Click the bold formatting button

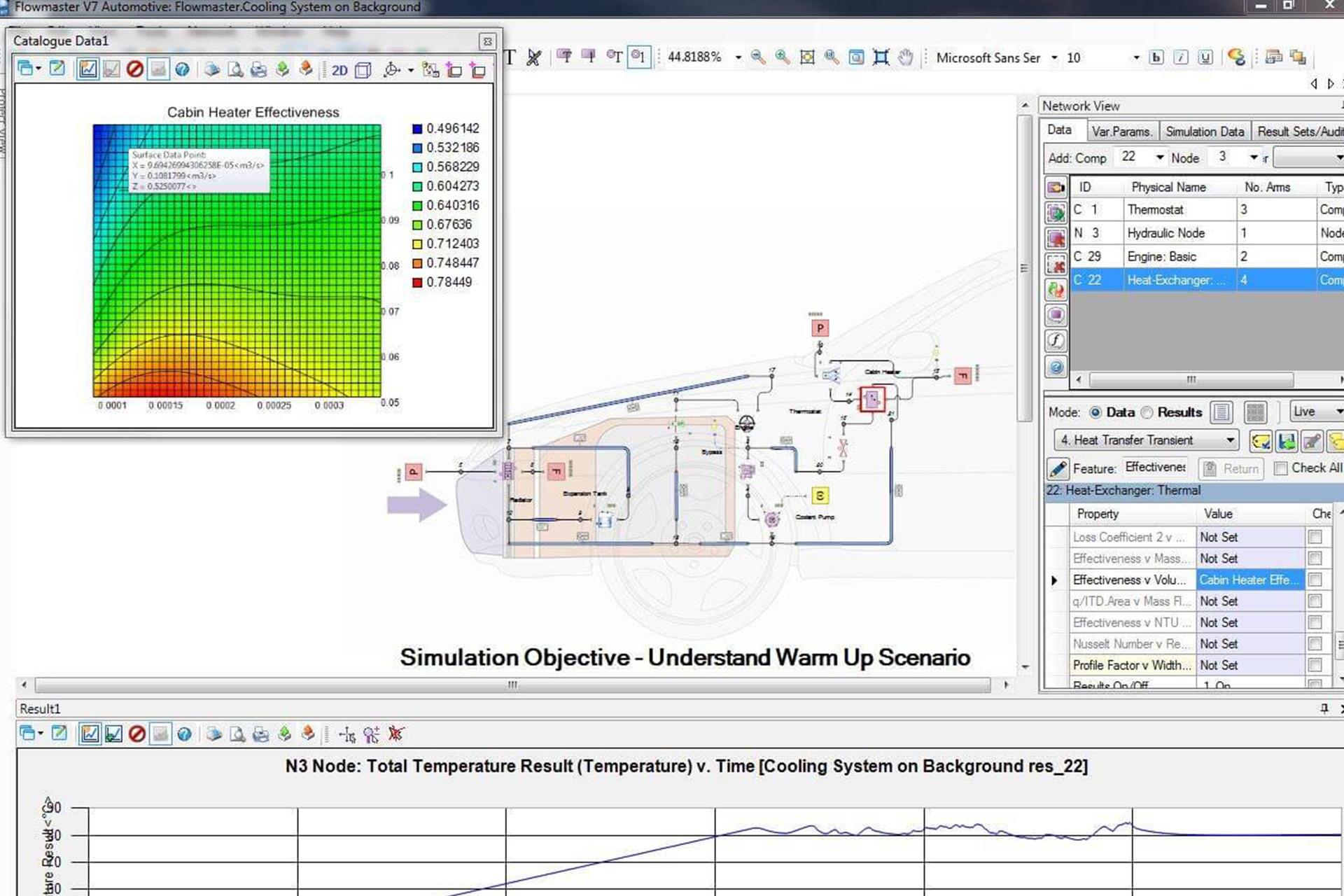(1156, 57)
